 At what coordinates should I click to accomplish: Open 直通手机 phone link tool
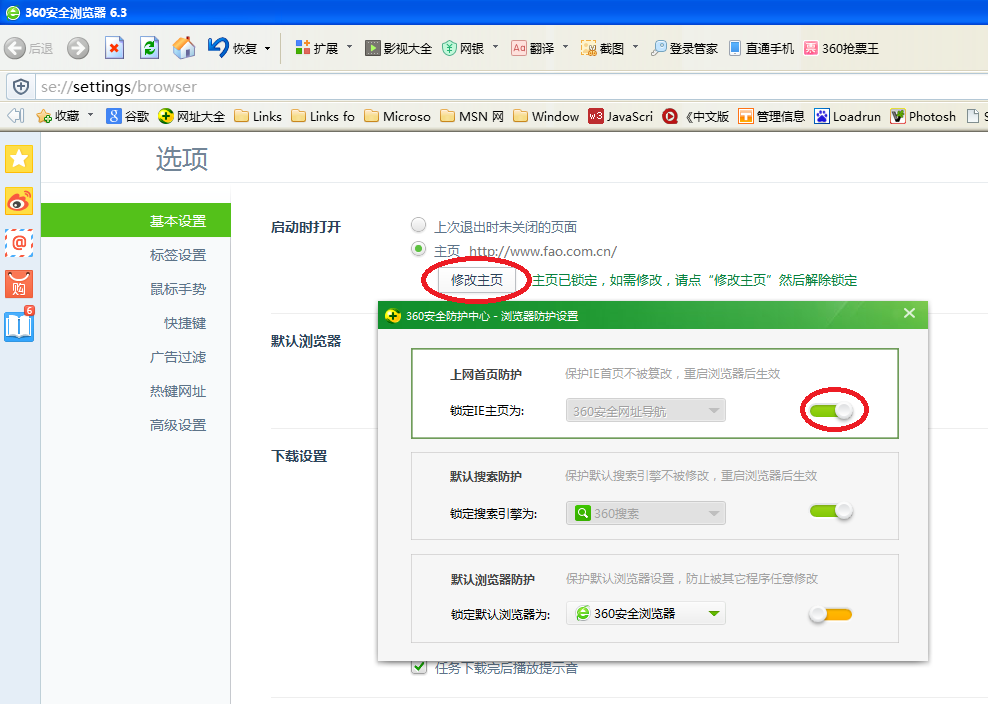pos(761,49)
